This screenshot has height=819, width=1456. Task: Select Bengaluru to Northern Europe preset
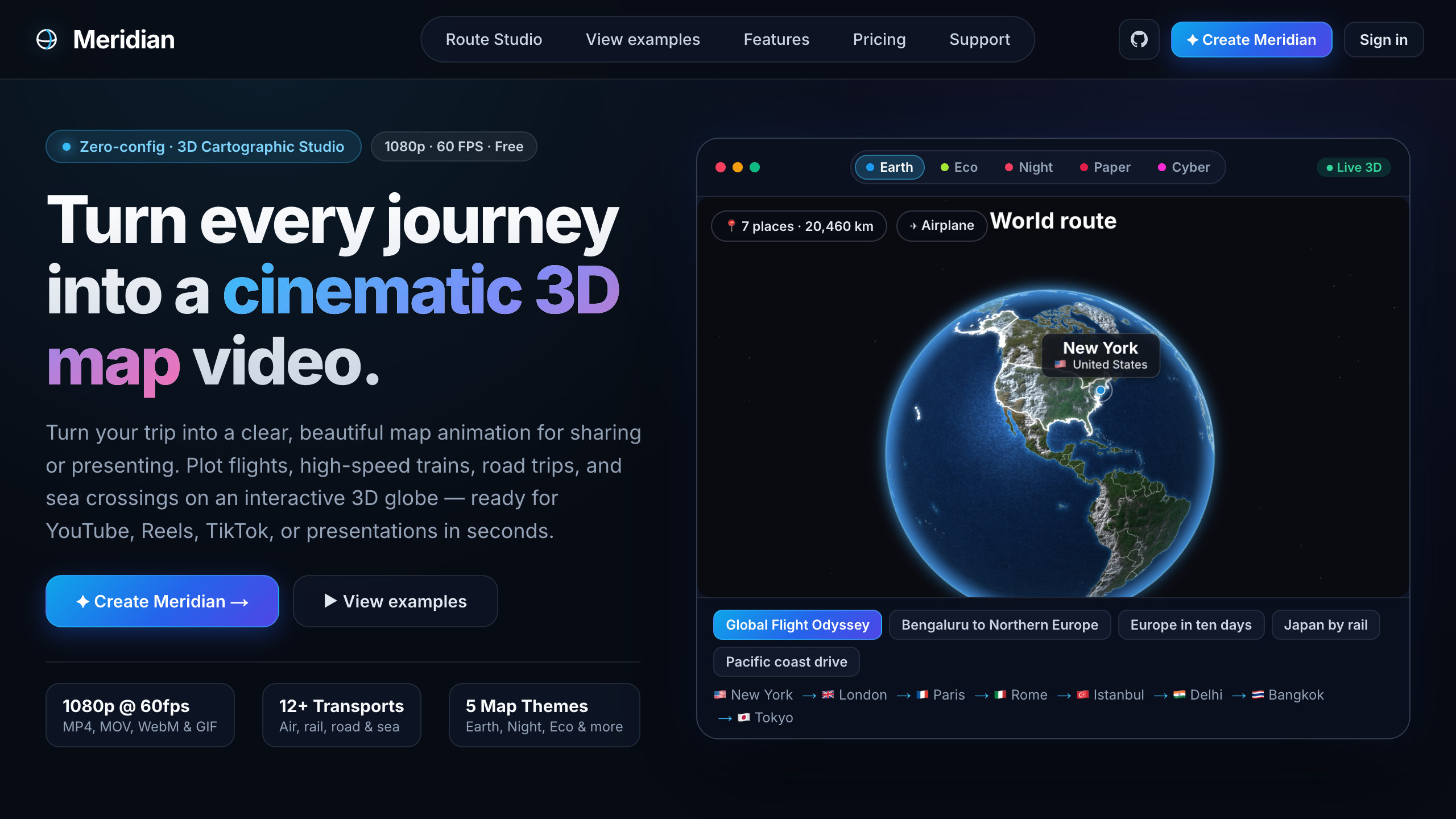1000,624
